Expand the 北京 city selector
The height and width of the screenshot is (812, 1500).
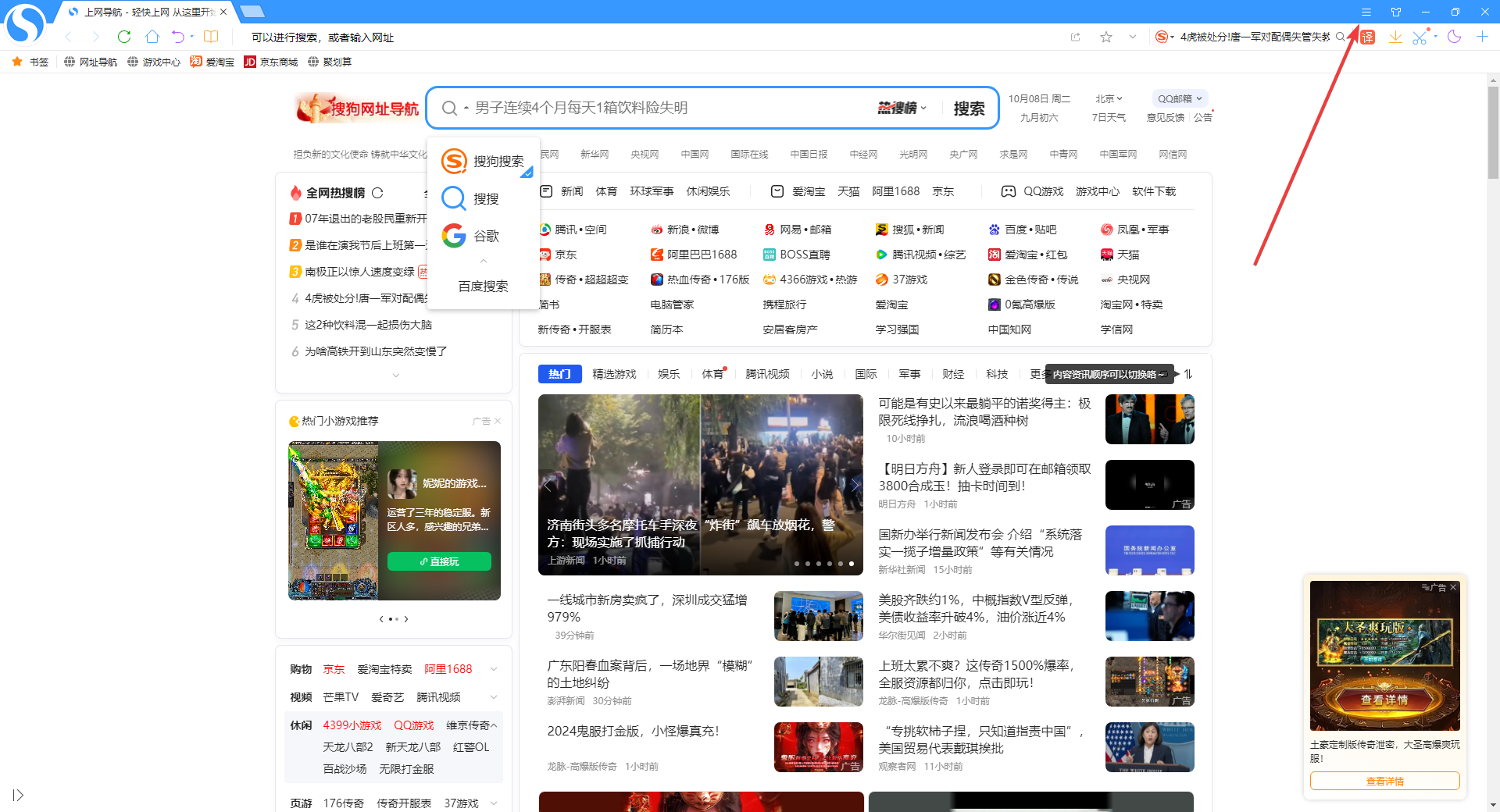click(x=1109, y=98)
